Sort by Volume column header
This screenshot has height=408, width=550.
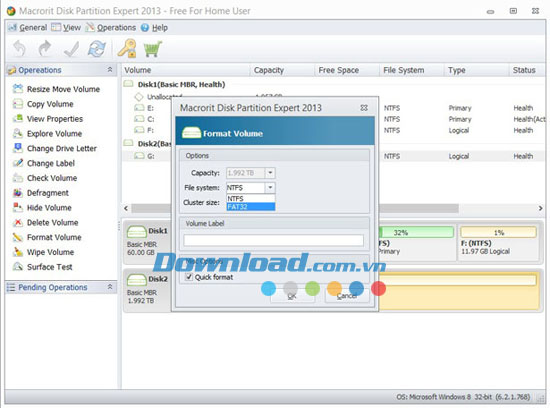[x=186, y=70]
